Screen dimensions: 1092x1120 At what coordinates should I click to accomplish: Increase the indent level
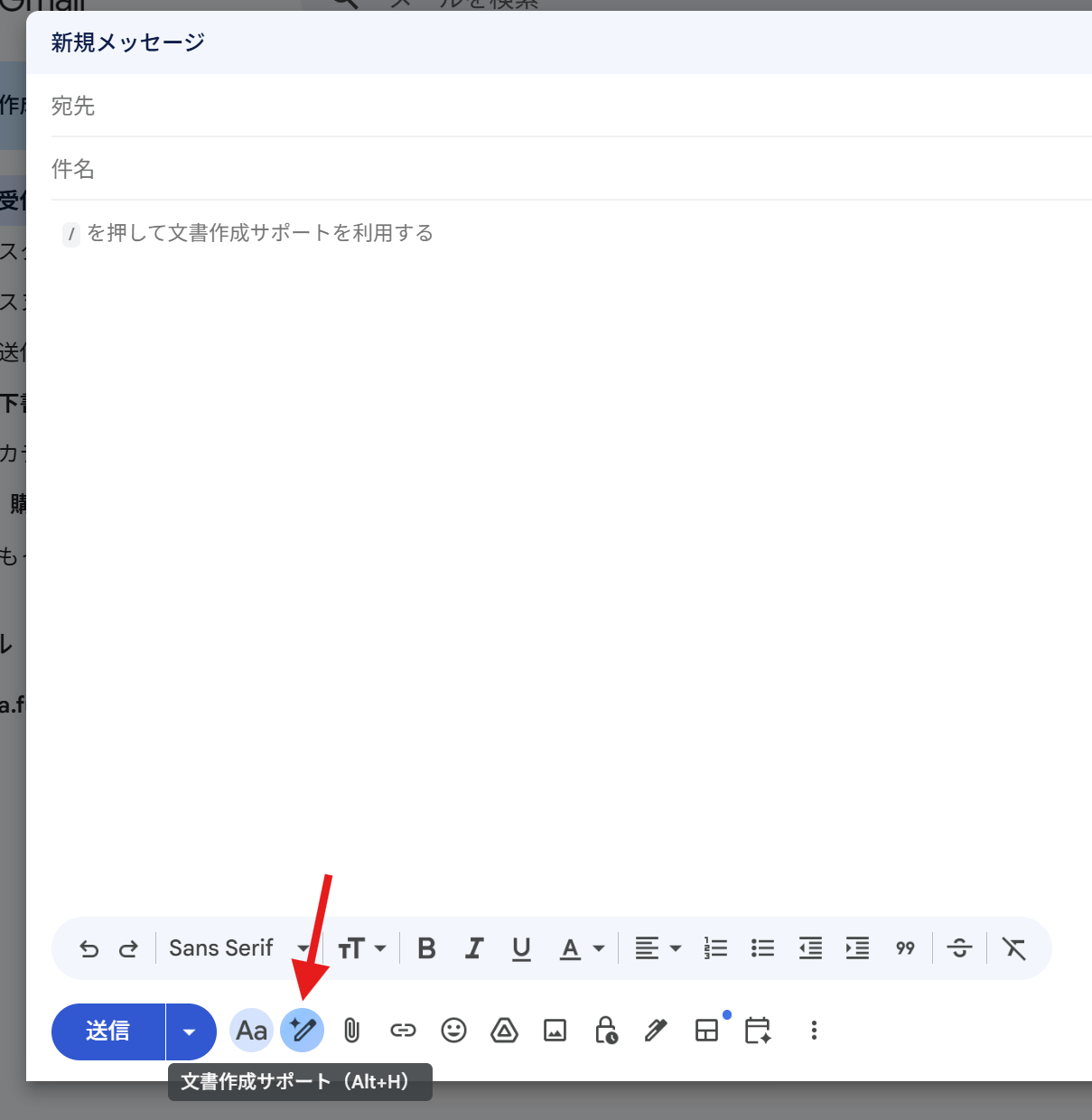pos(857,948)
